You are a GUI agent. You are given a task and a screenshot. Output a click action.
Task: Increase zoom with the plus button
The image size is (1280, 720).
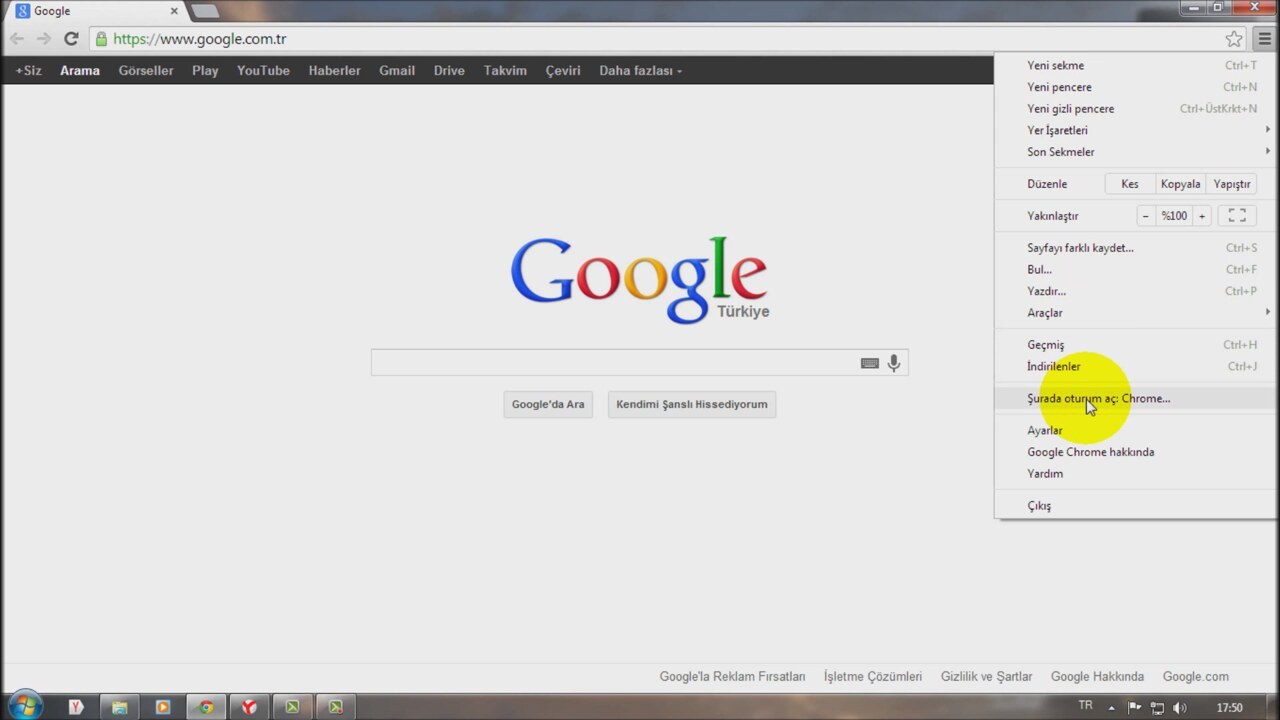pos(1202,215)
